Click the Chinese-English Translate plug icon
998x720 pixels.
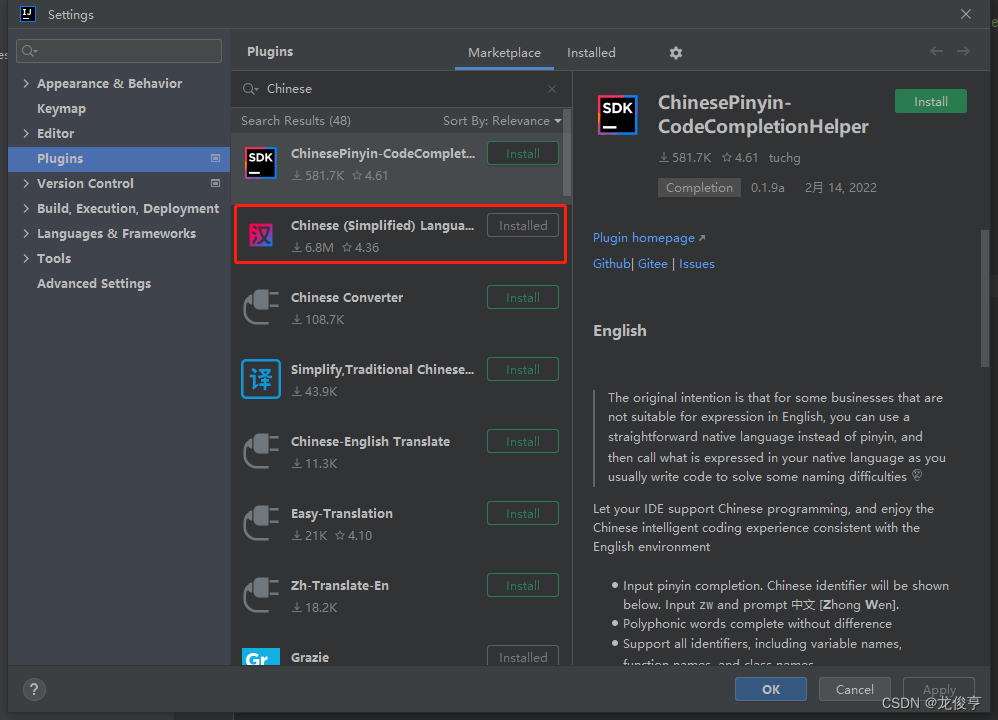[261, 451]
